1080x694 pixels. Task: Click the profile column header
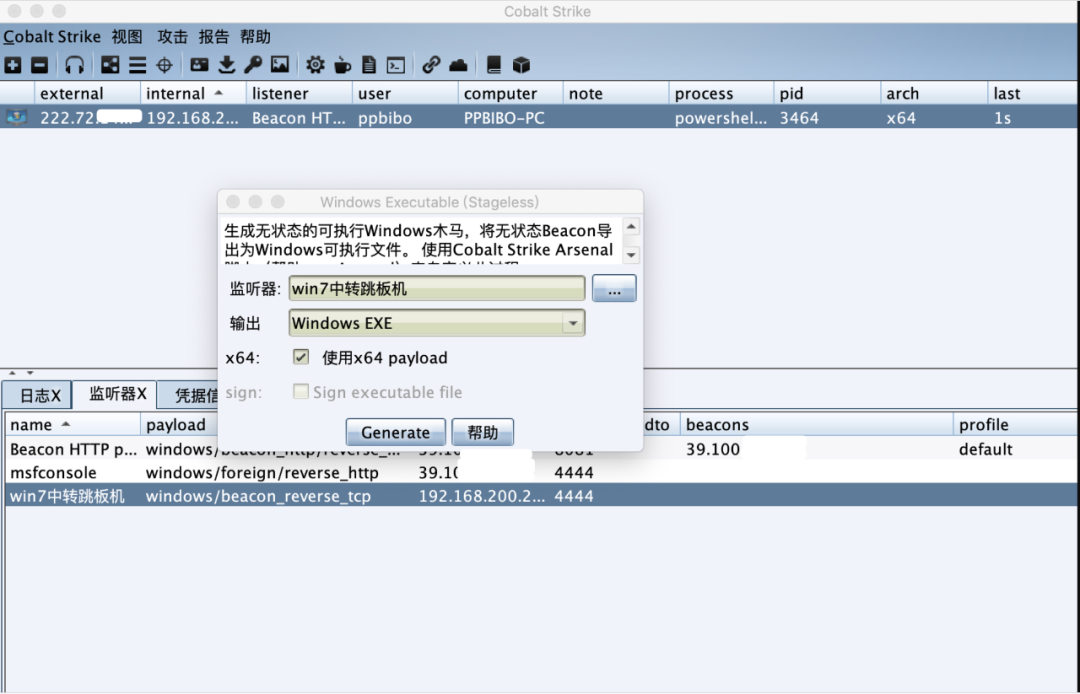point(1015,425)
